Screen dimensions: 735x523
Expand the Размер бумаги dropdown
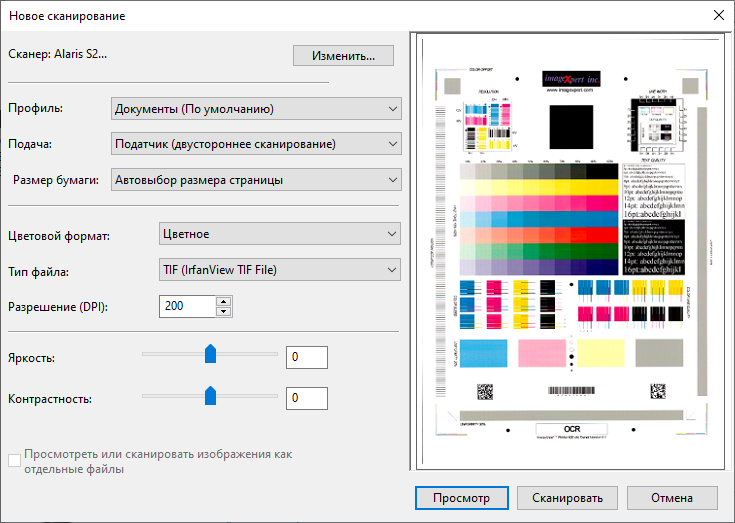click(256, 180)
